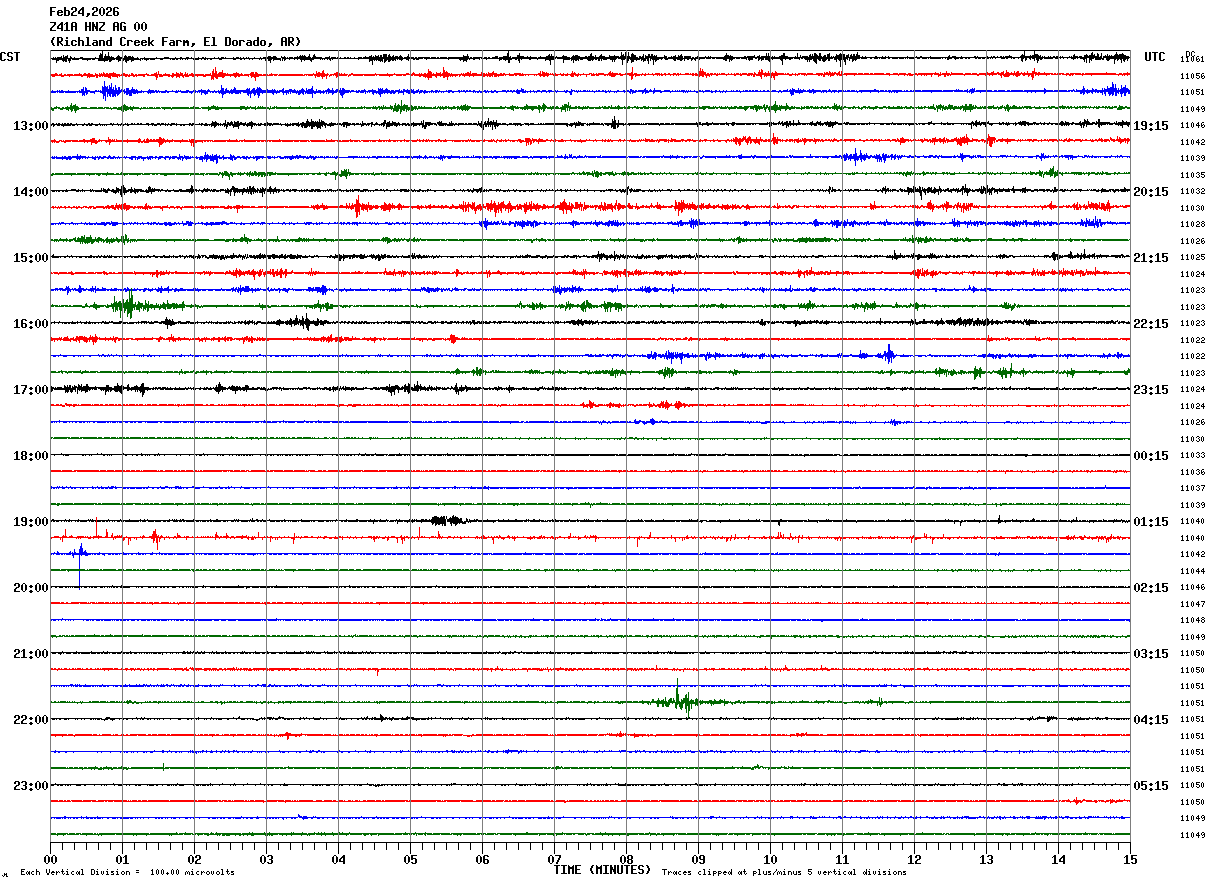The height and width of the screenshot is (886, 1210).
Task: Select the 18:00 CST time label
Action: (x=31, y=456)
